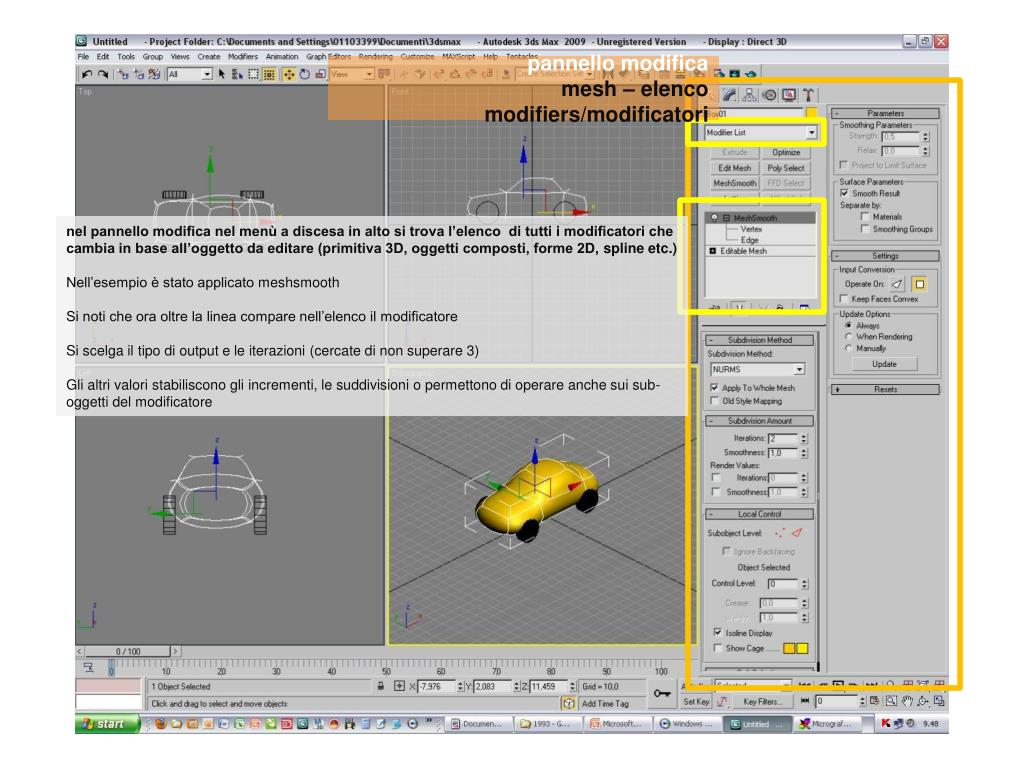1024x768 pixels.
Task: Activate the Select Object arrow tool
Action: coord(222,74)
